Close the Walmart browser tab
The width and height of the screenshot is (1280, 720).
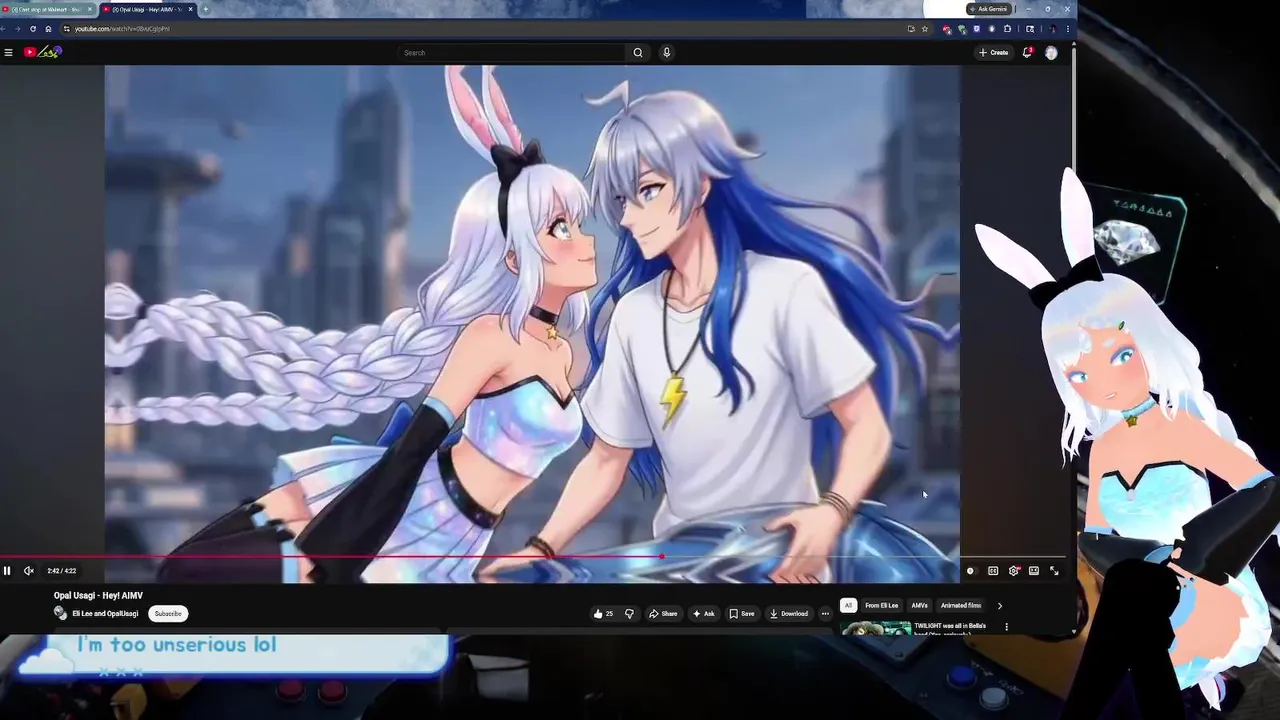(90, 9)
